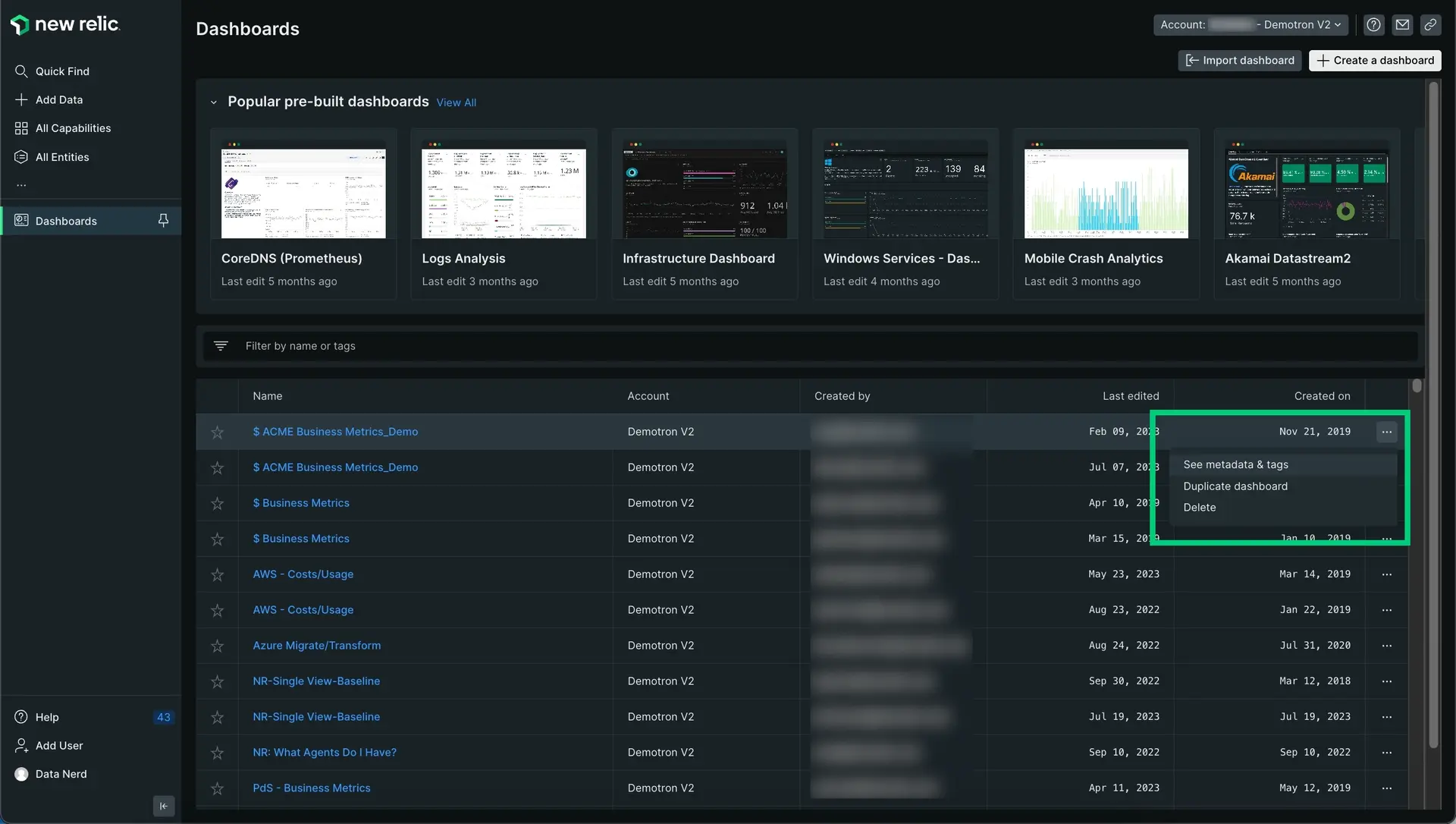
Task: Unpin Dashboards using the pin icon
Action: [x=163, y=221]
